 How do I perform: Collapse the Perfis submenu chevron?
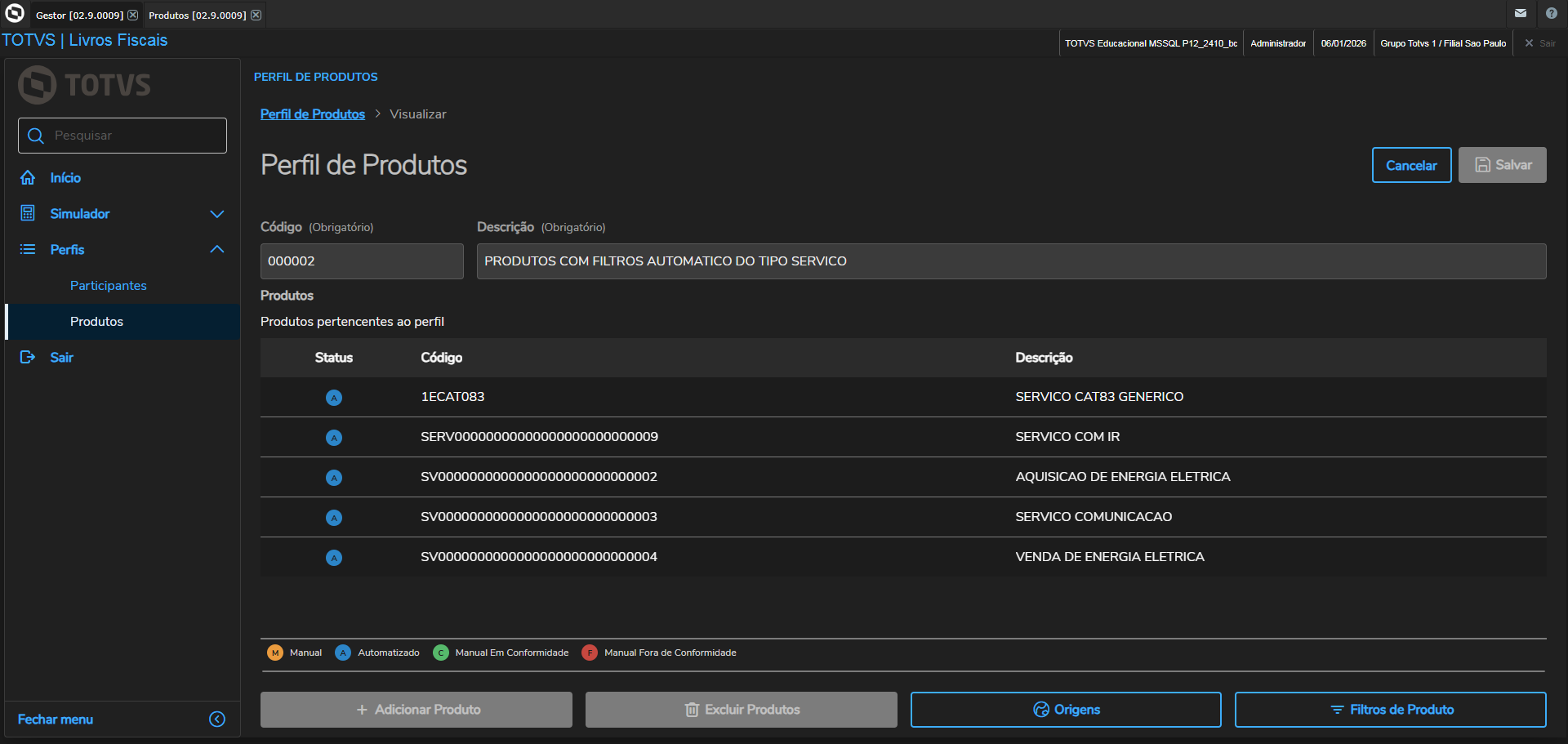(217, 249)
